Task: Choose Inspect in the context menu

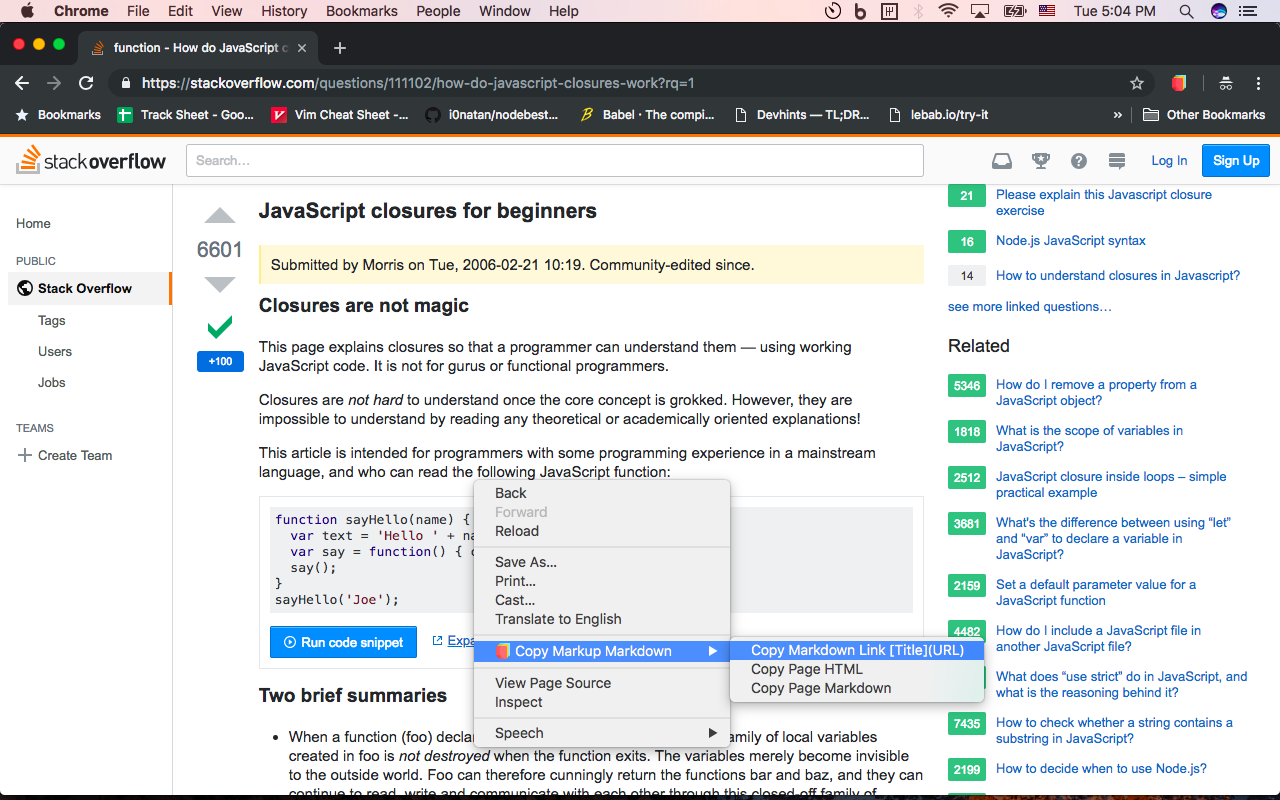Action: [602, 702]
